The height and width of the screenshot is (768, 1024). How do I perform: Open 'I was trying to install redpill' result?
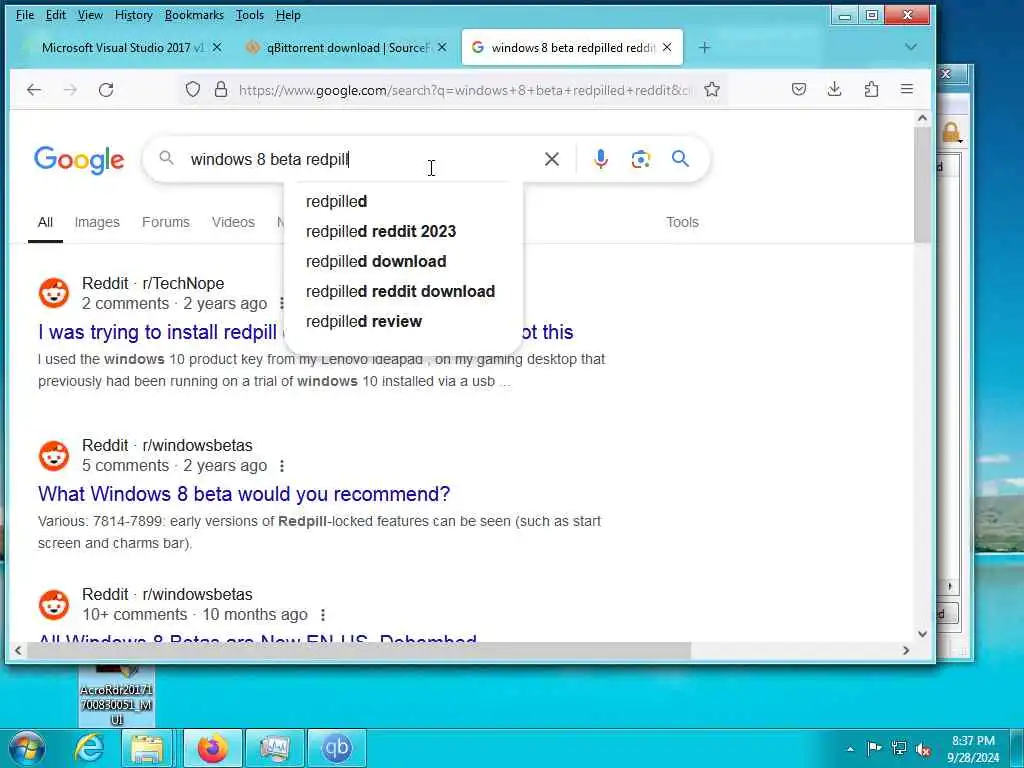(157, 332)
